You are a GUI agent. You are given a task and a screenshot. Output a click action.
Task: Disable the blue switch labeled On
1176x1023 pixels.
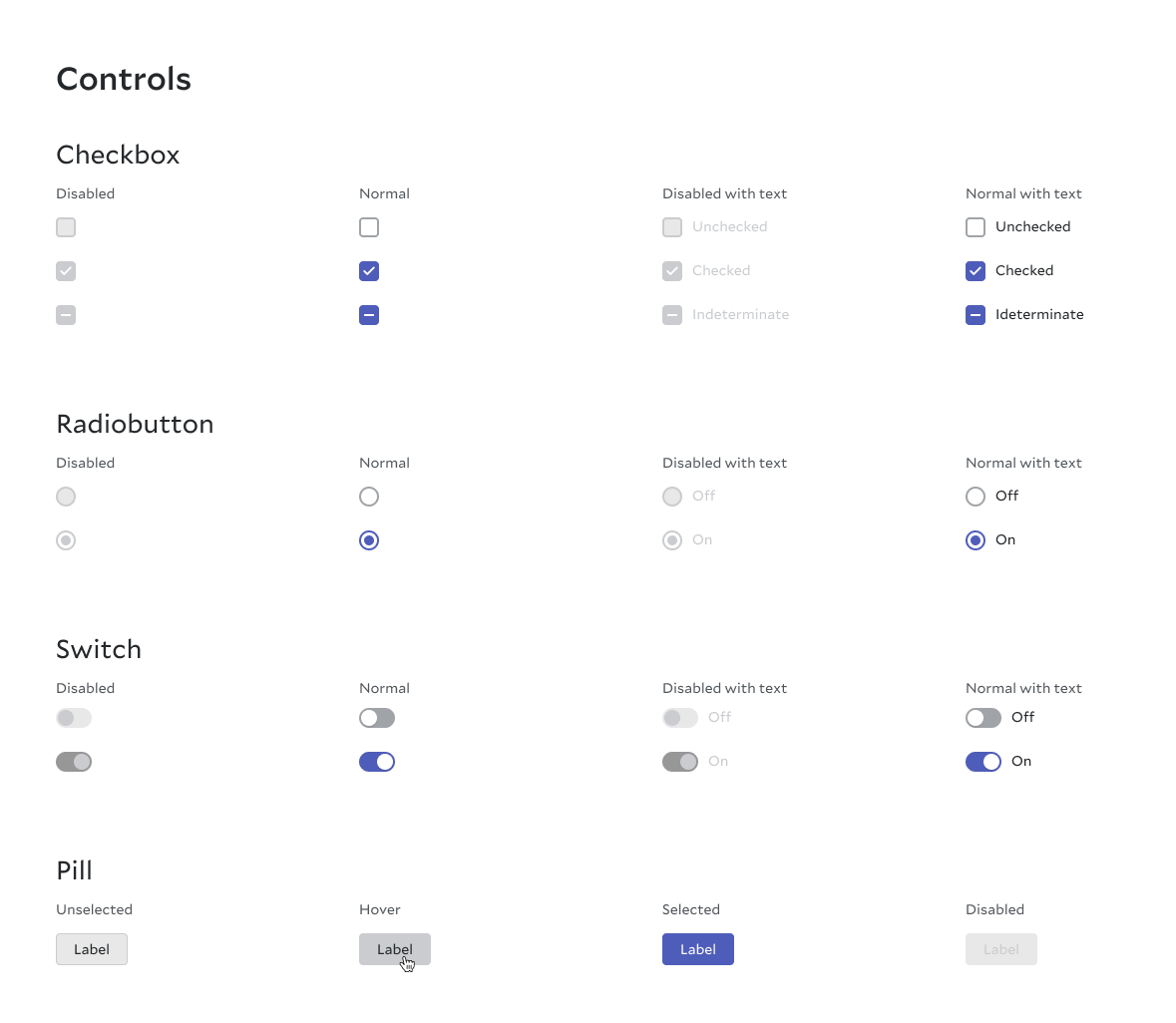click(983, 762)
